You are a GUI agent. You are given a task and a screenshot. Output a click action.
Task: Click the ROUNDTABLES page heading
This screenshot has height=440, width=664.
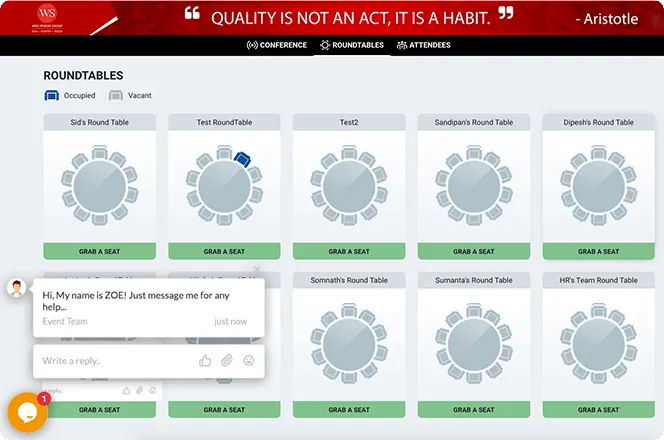click(x=83, y=75)
